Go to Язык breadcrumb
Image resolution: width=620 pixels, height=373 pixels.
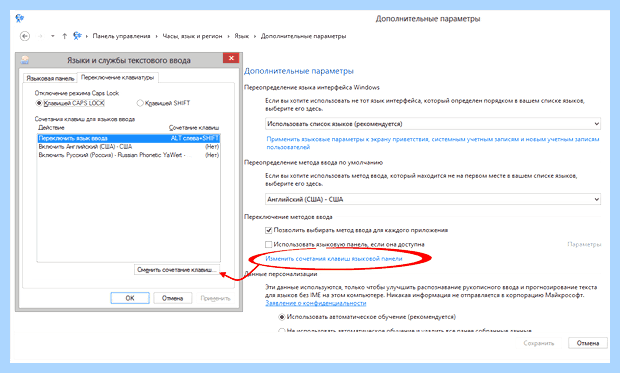coord(242,36)
